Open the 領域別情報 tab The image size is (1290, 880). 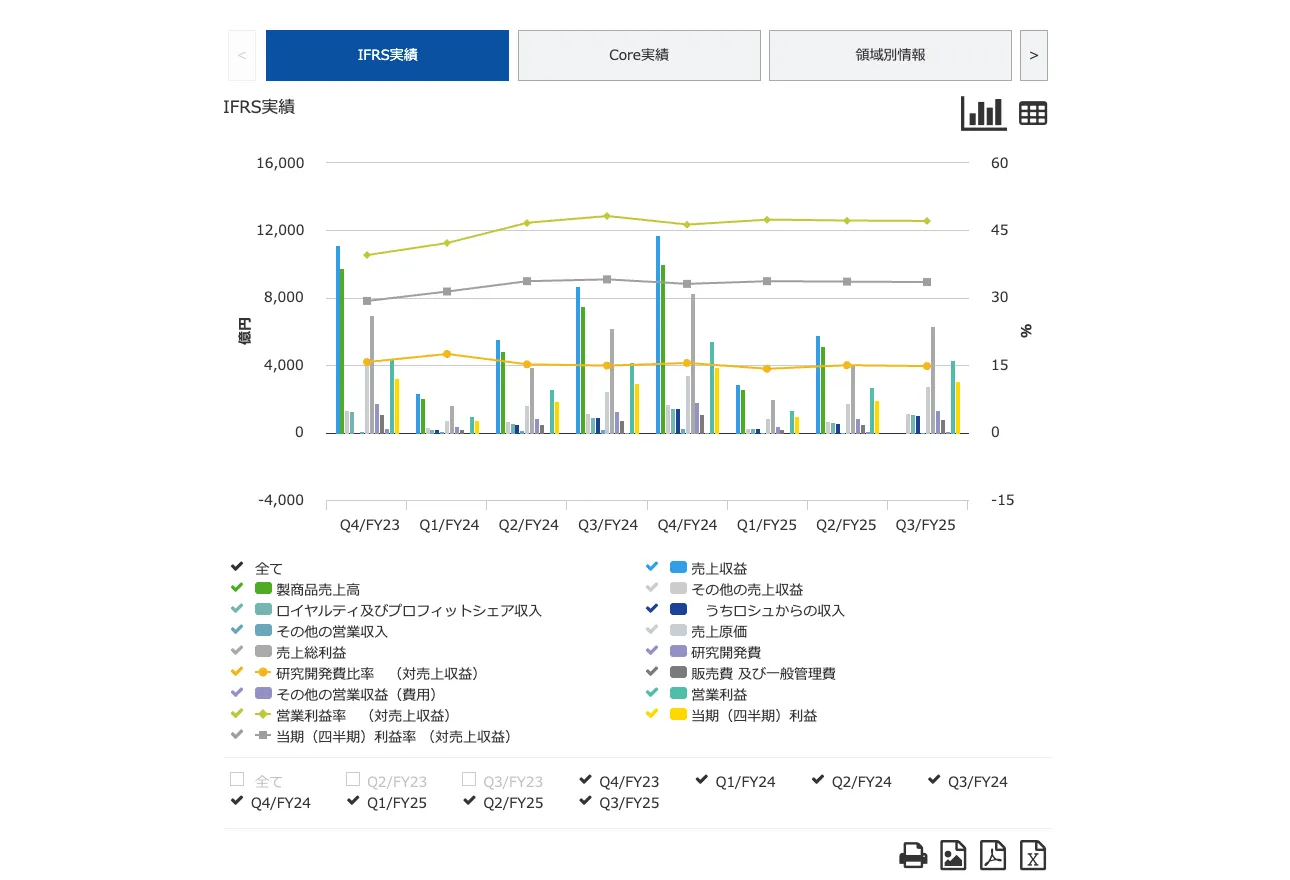(x=890, y=55)
